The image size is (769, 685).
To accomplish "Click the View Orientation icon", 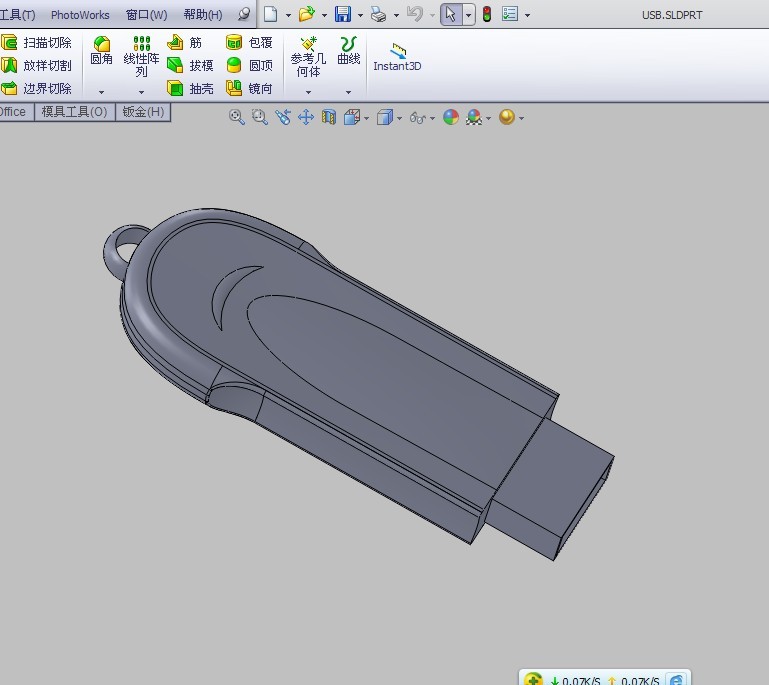I will point(352,117).
